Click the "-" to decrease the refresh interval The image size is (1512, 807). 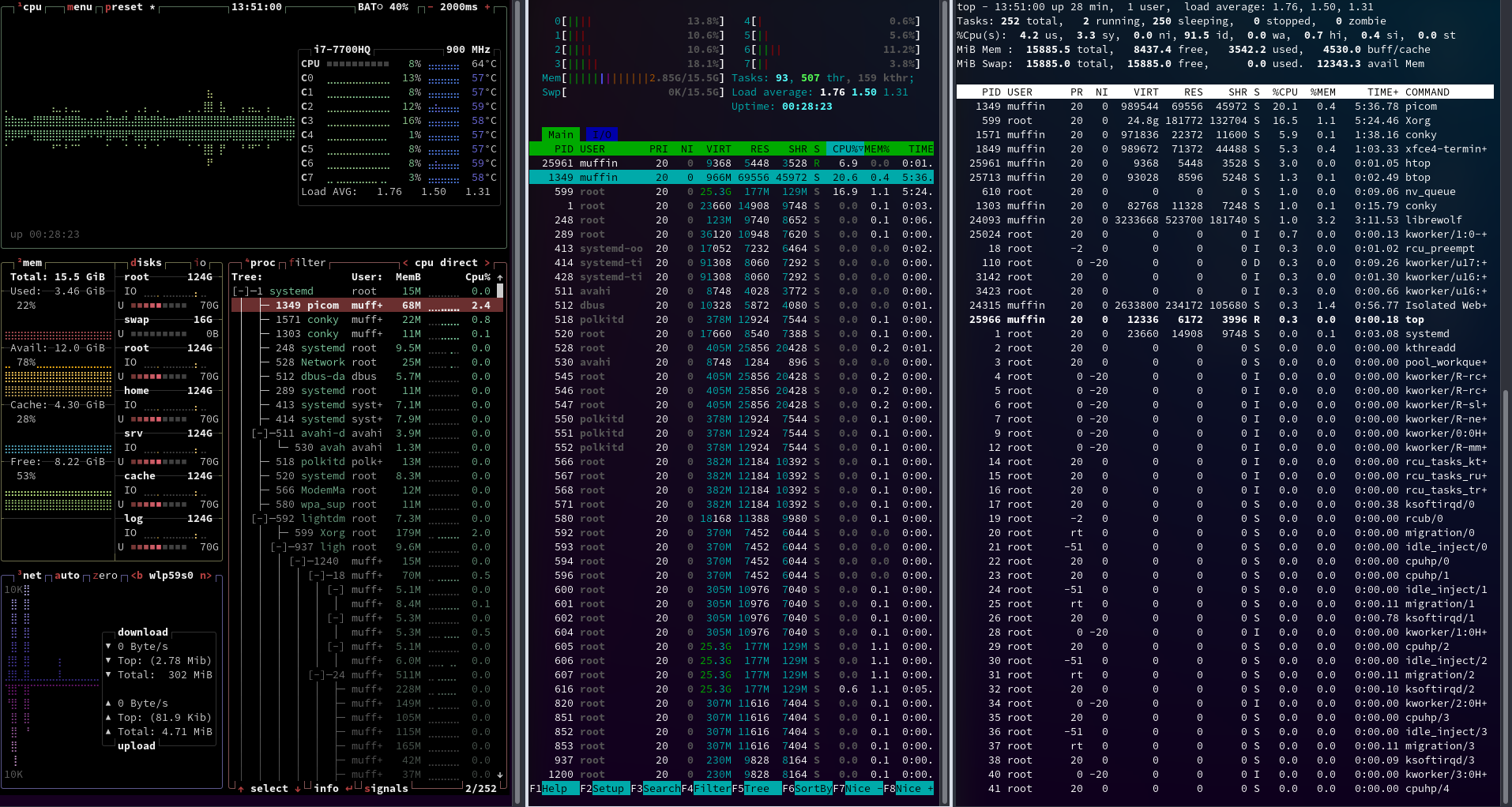tap(431, 7)
